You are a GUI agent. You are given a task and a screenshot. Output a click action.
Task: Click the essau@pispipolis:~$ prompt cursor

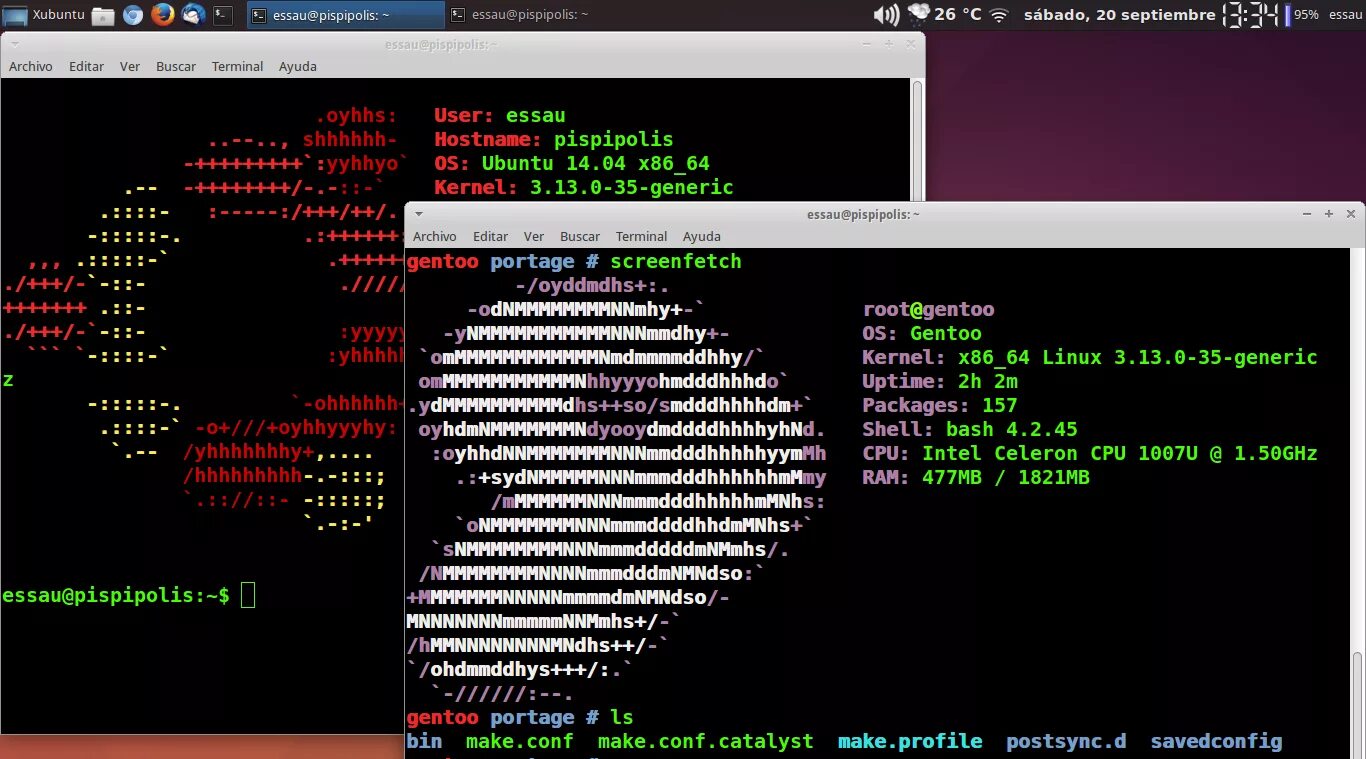[x=248, y=595]
